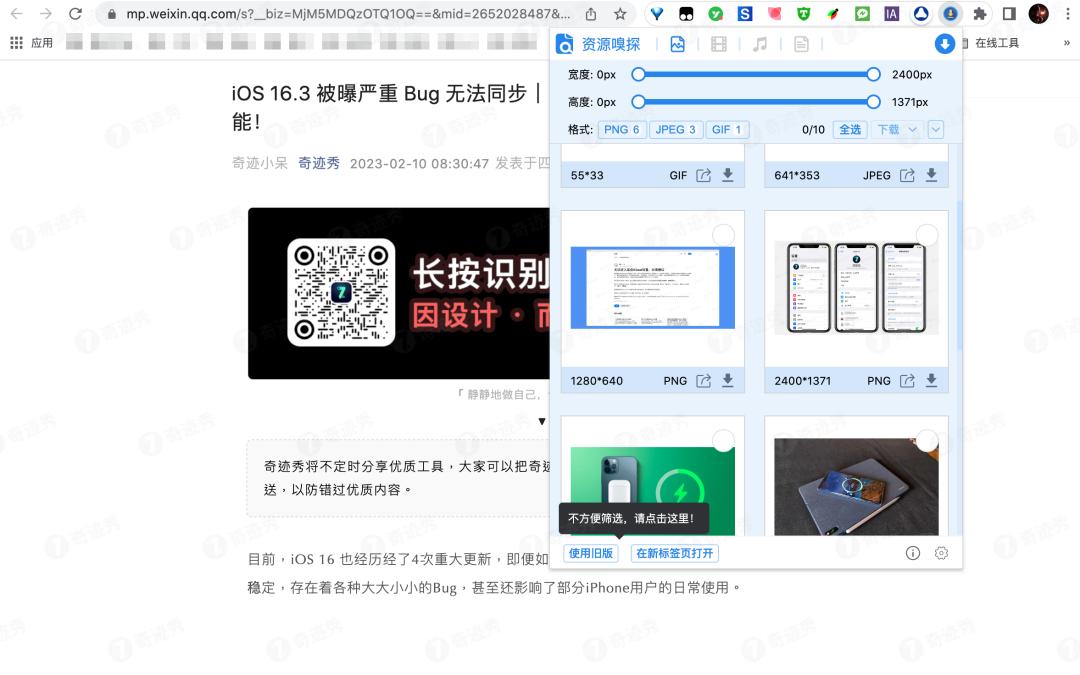Reload the page
Image resolution: width=1080 pixels, height=675 pixels.
click(x=76, y=14)
